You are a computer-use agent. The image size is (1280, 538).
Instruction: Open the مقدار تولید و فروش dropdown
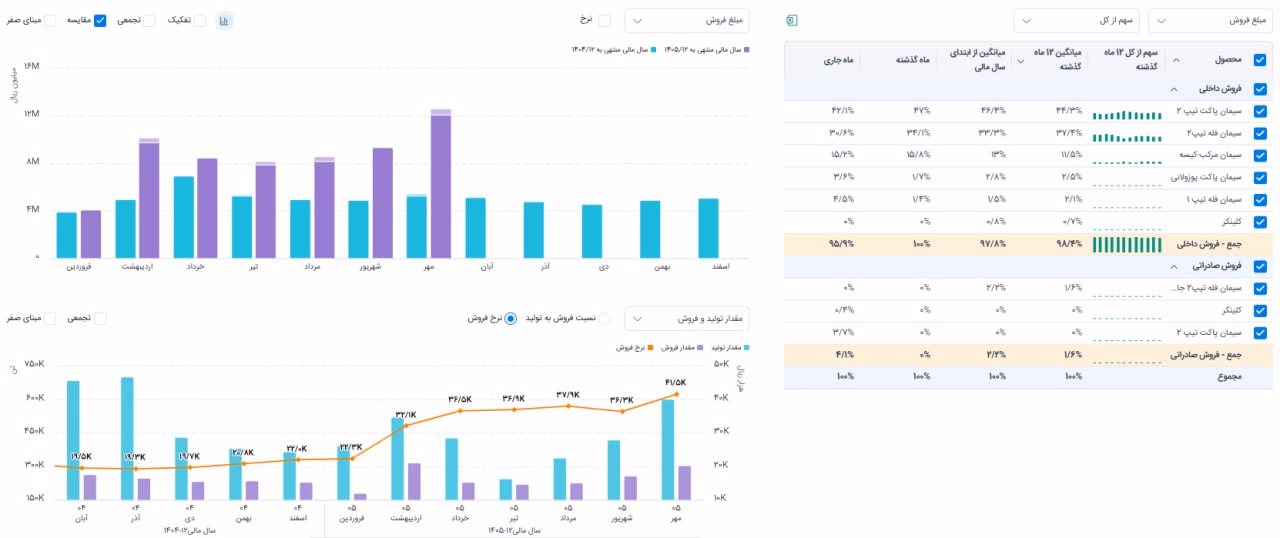pyautogui.click(x=687, y=318)
